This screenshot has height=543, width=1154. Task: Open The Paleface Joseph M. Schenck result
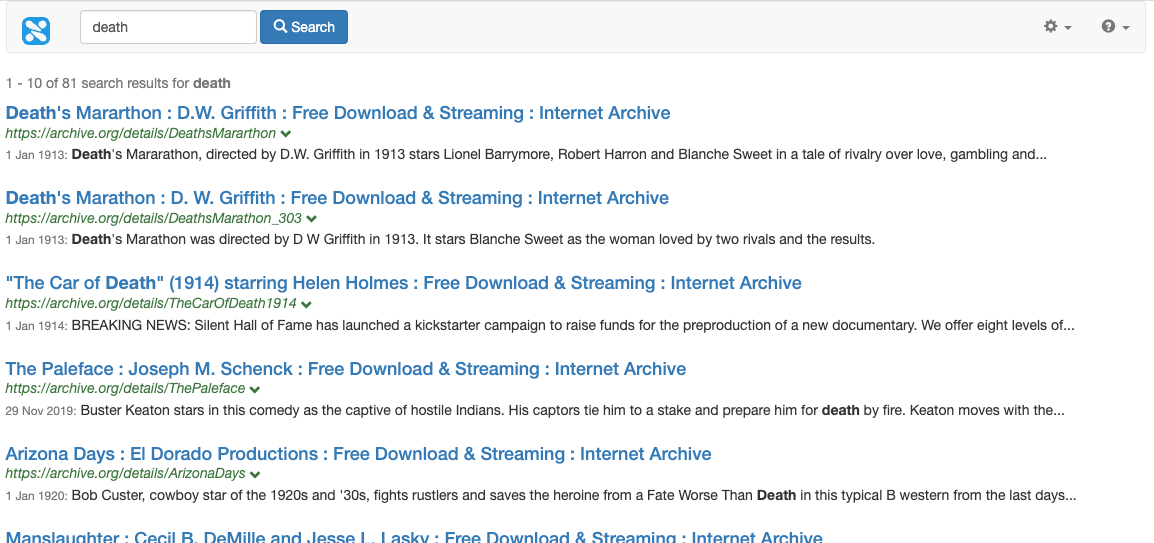coord(346,369)
